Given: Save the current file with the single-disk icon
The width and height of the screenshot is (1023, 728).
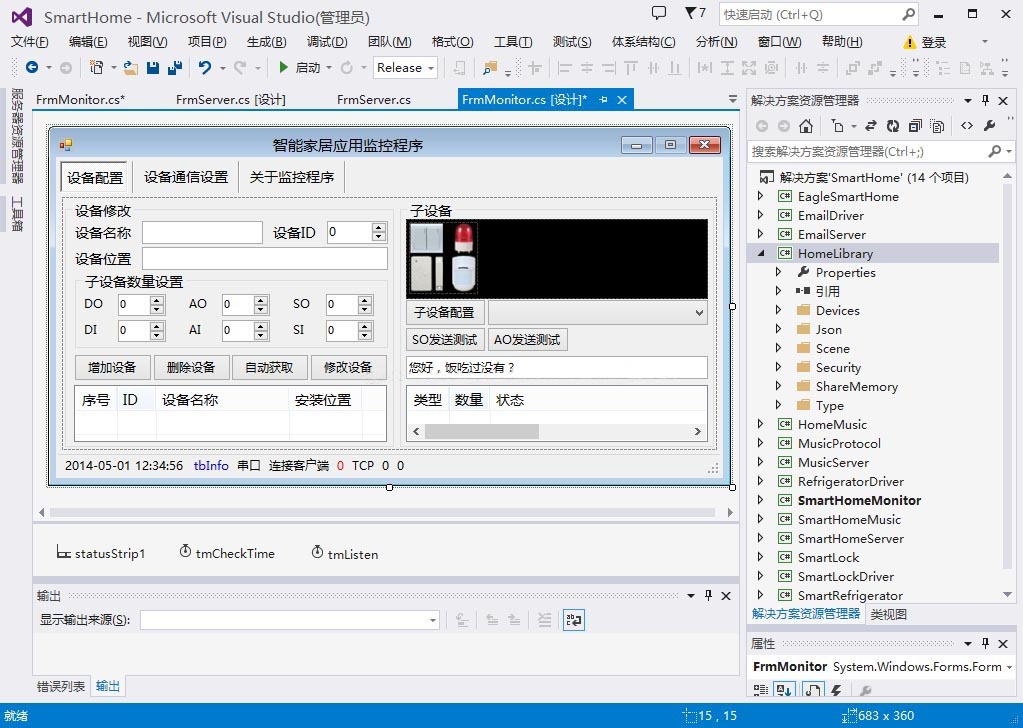Looking at the screenshot, I should pos(153,67).
